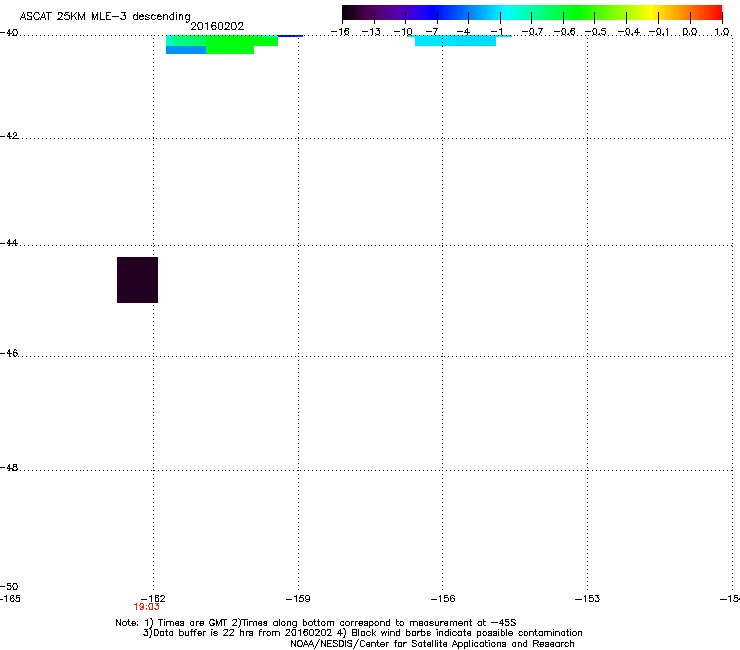Click the latitude axis label -50

9,586
